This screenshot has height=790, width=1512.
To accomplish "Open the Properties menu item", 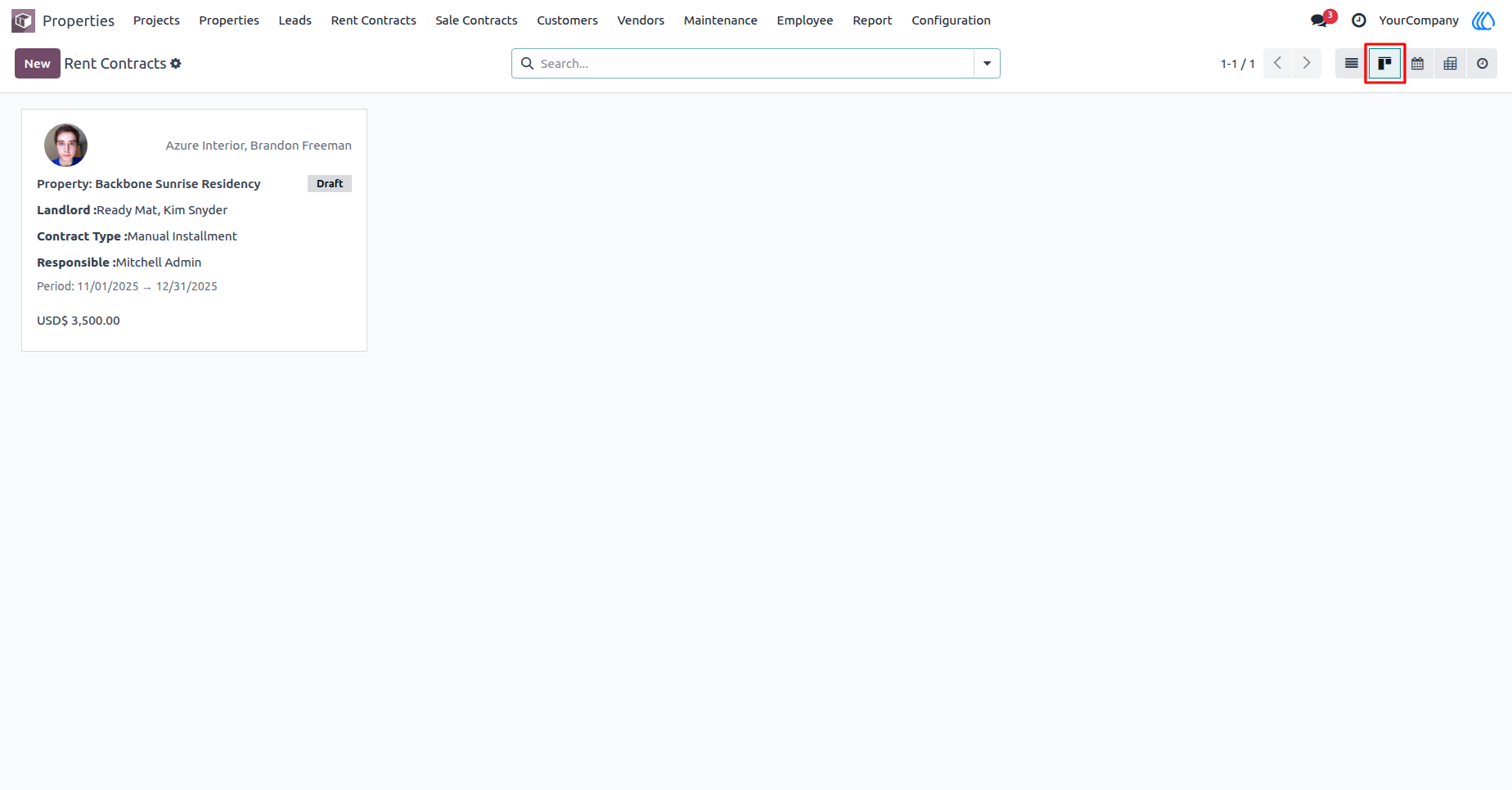I will 229,20.
